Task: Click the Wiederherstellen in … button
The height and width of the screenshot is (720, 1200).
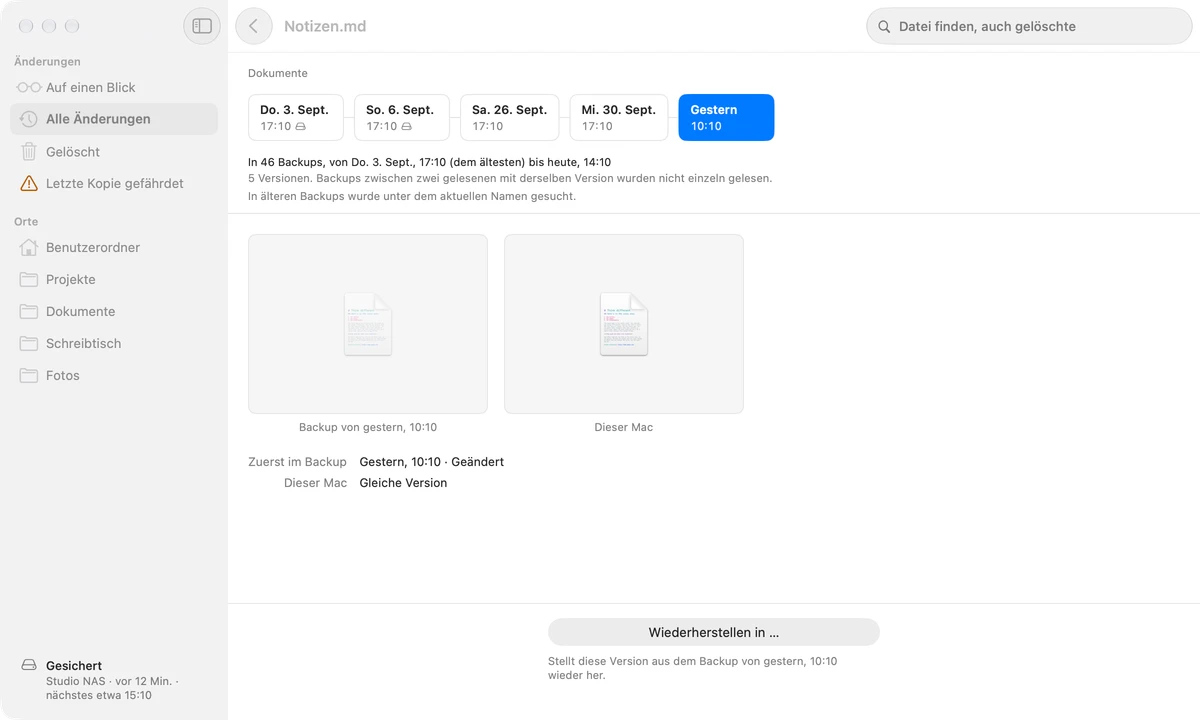Action: pos(714,632)
